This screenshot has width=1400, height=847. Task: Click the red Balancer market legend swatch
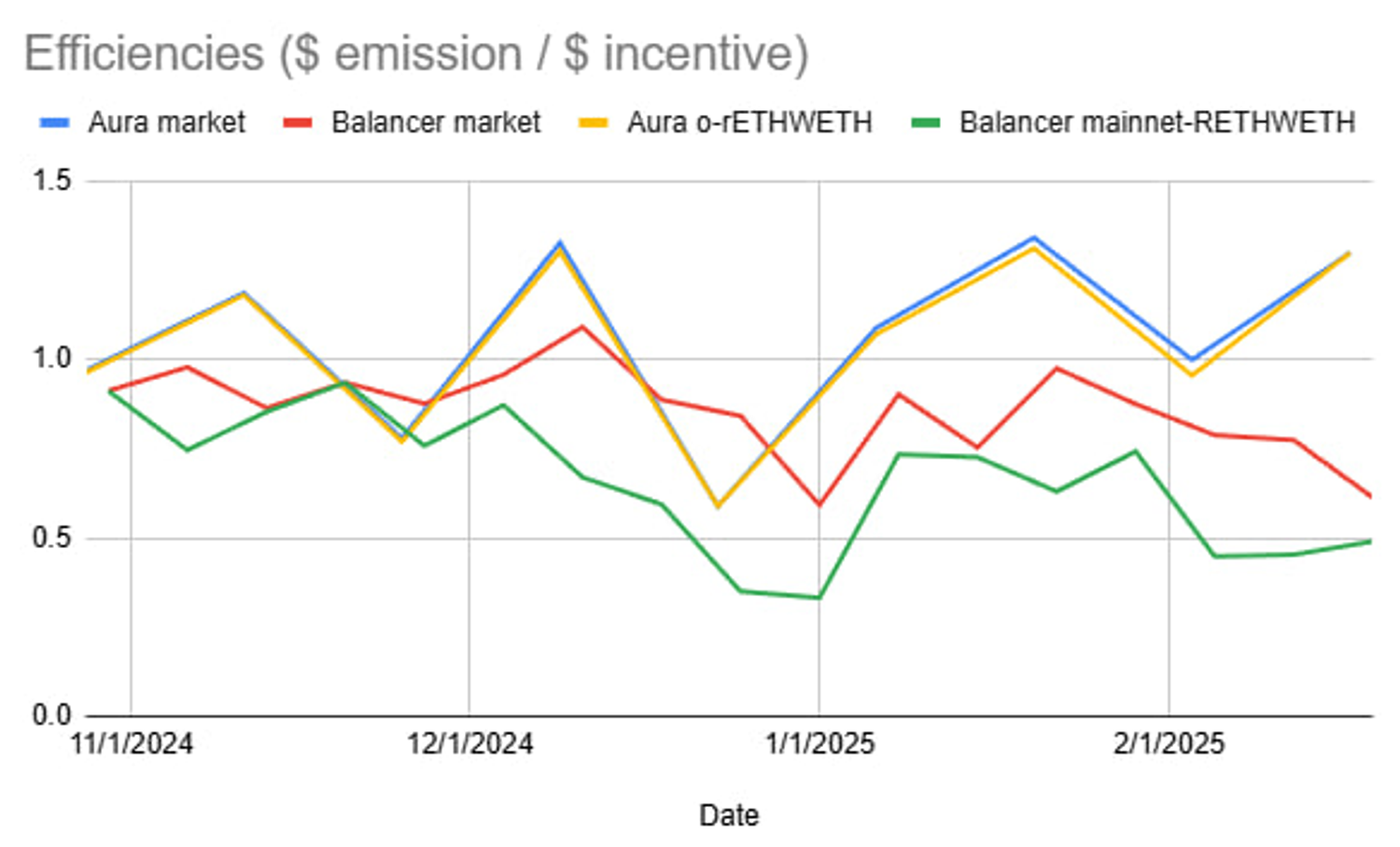click(297, 122)
